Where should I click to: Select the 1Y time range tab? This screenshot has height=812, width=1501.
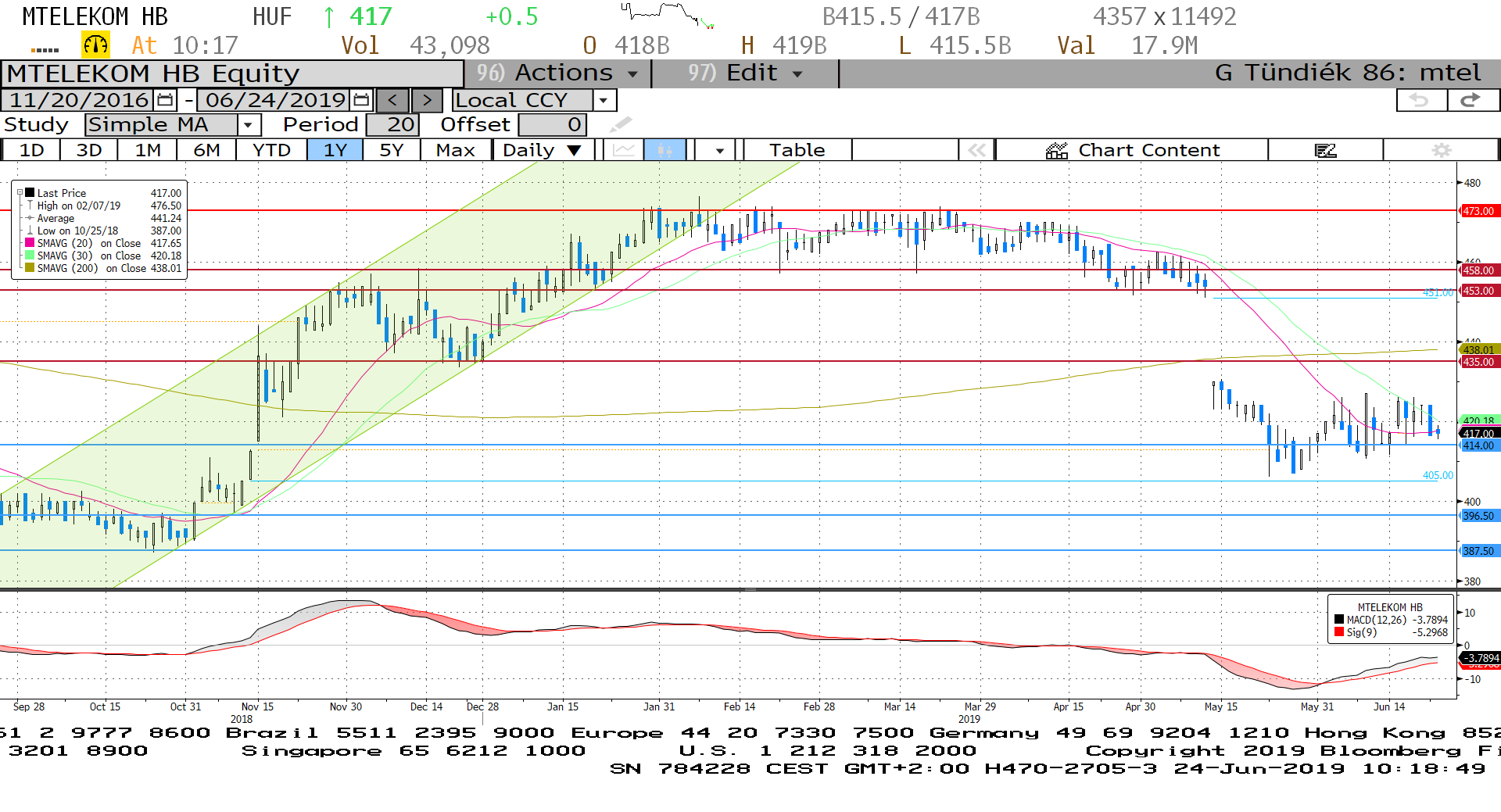click(335, 150)
